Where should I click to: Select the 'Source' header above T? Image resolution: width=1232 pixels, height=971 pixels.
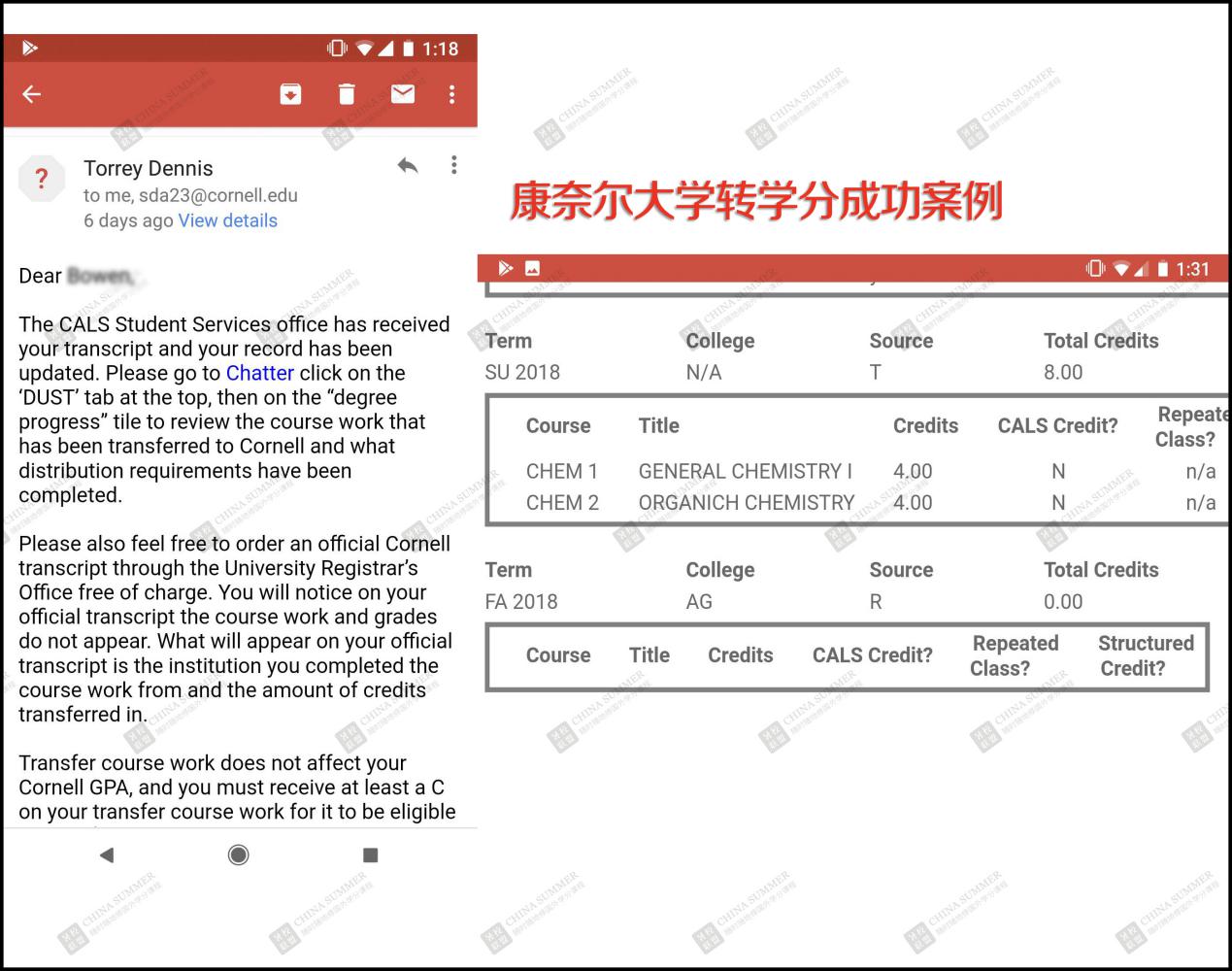coord(901,341)
